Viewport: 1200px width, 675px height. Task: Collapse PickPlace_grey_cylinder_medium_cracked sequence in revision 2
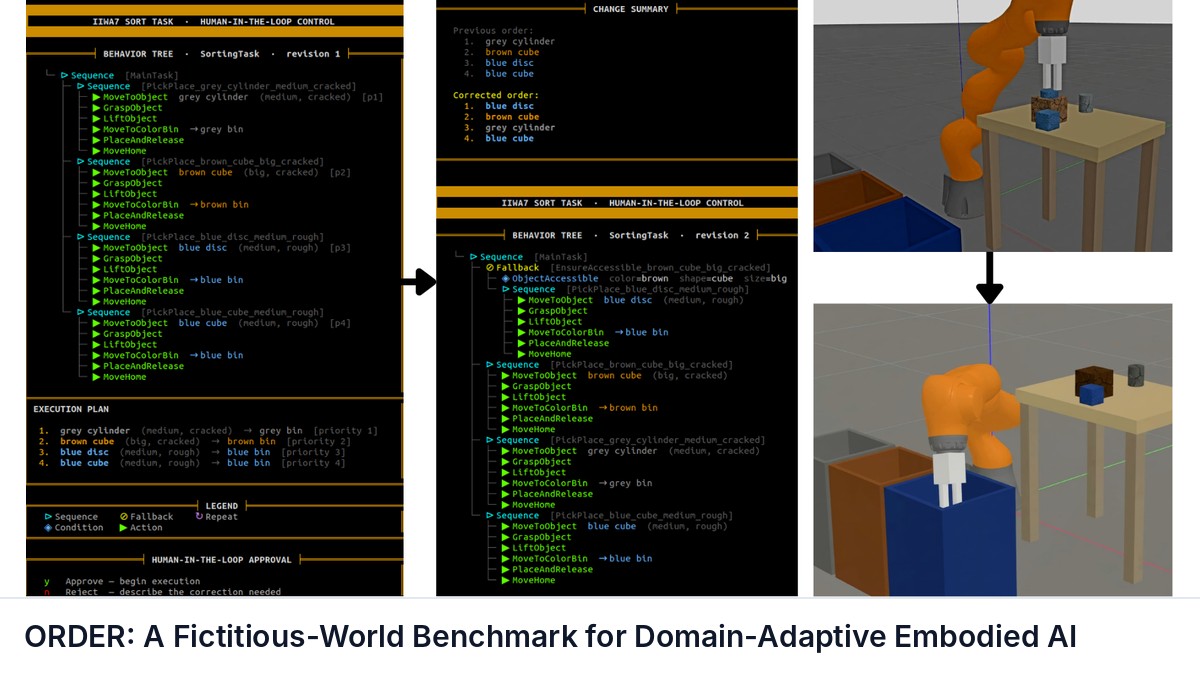point(489,440)
